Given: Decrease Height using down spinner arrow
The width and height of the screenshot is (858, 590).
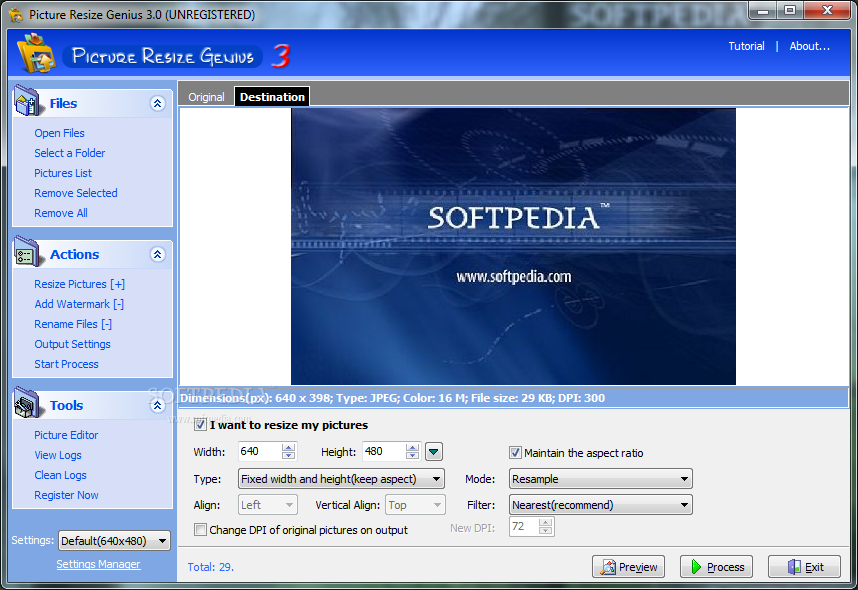Looking at the screenshot, I should (413, 456).
